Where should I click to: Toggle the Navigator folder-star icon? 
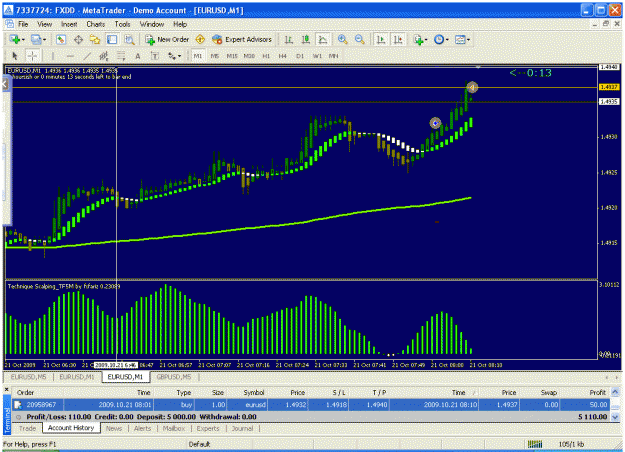(x=95, y=39)
